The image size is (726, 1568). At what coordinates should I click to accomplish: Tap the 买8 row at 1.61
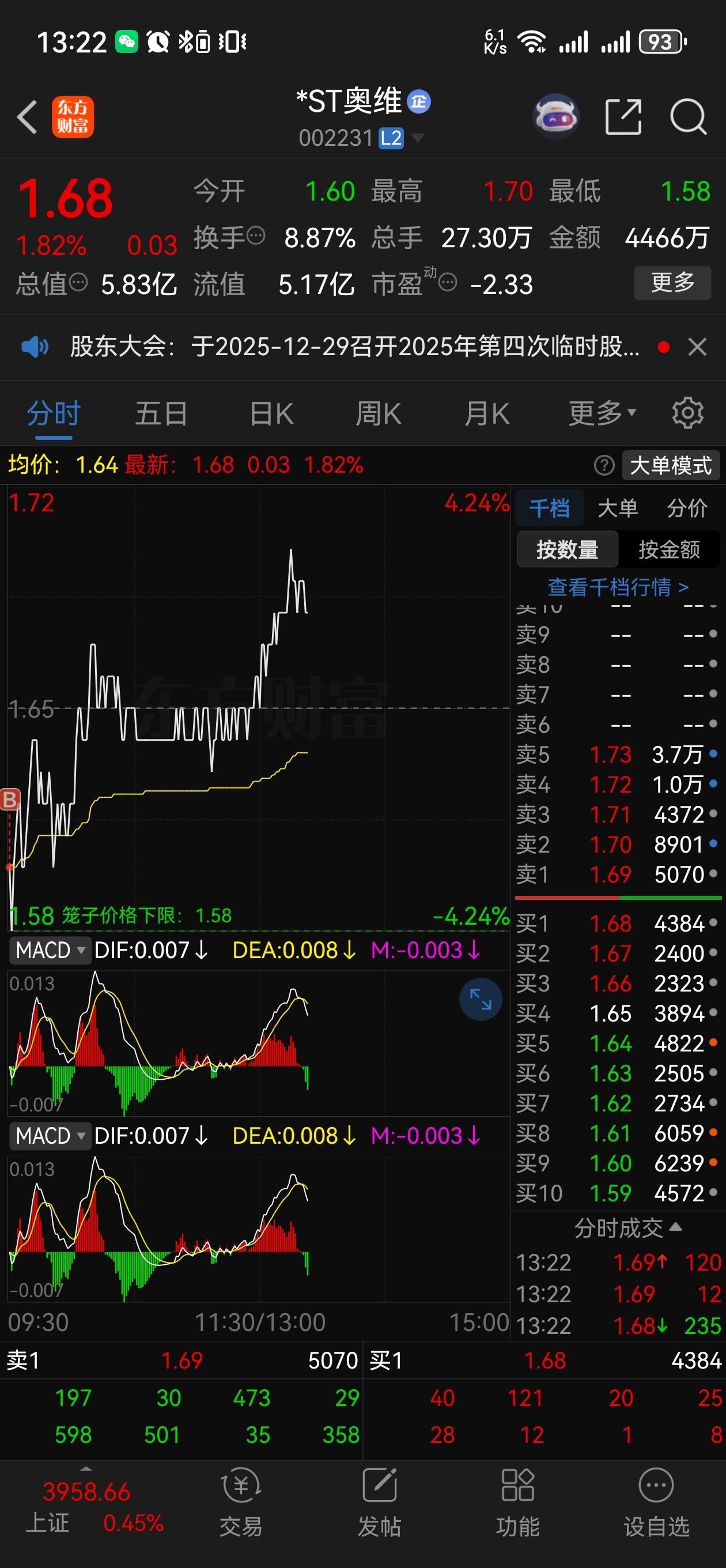point(617,1134)
